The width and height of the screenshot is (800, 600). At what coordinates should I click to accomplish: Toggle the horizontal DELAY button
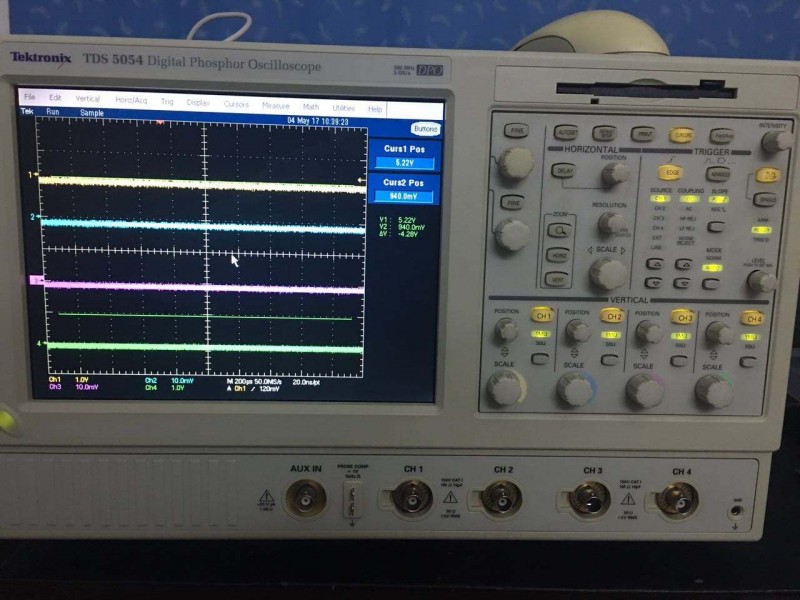pyautogui.click(x=564, y=171)
